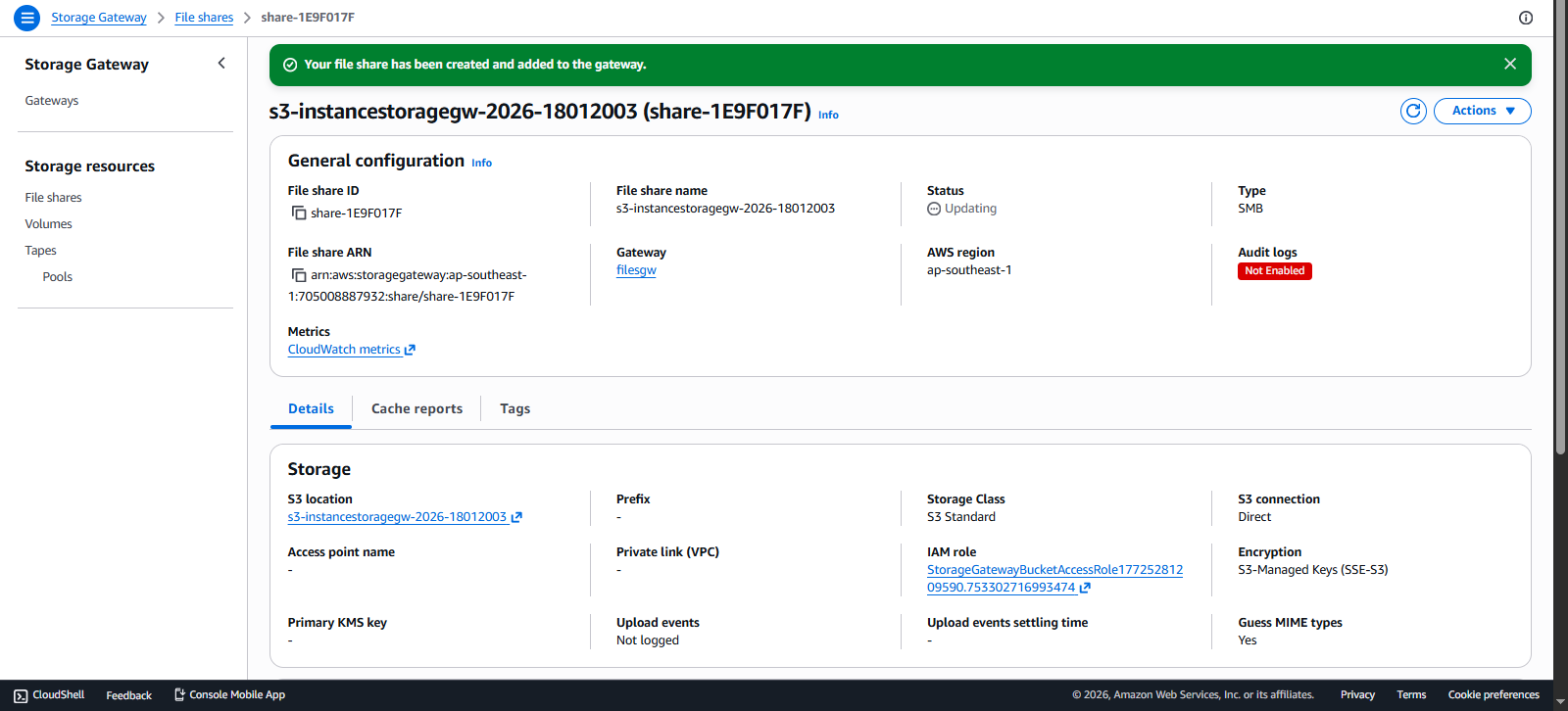
Task: Switch to the Details tab
Action: coord(311,408)
